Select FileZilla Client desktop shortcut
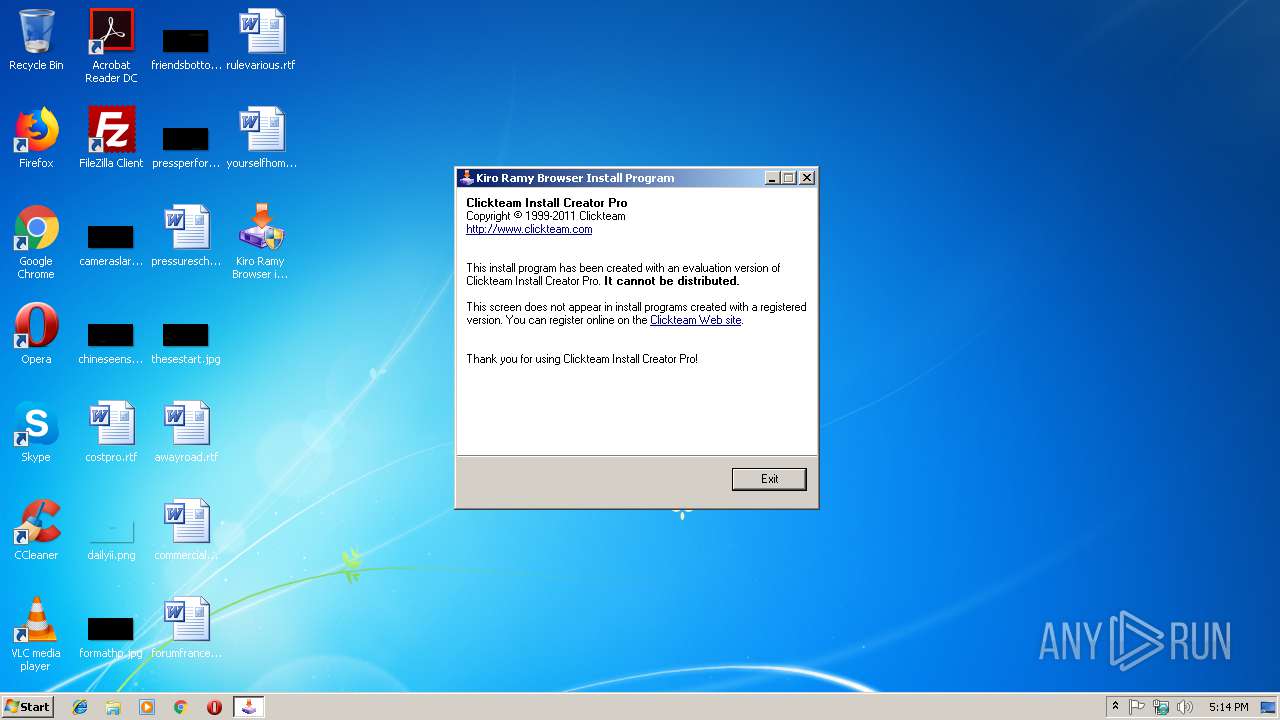 [111, 138]
